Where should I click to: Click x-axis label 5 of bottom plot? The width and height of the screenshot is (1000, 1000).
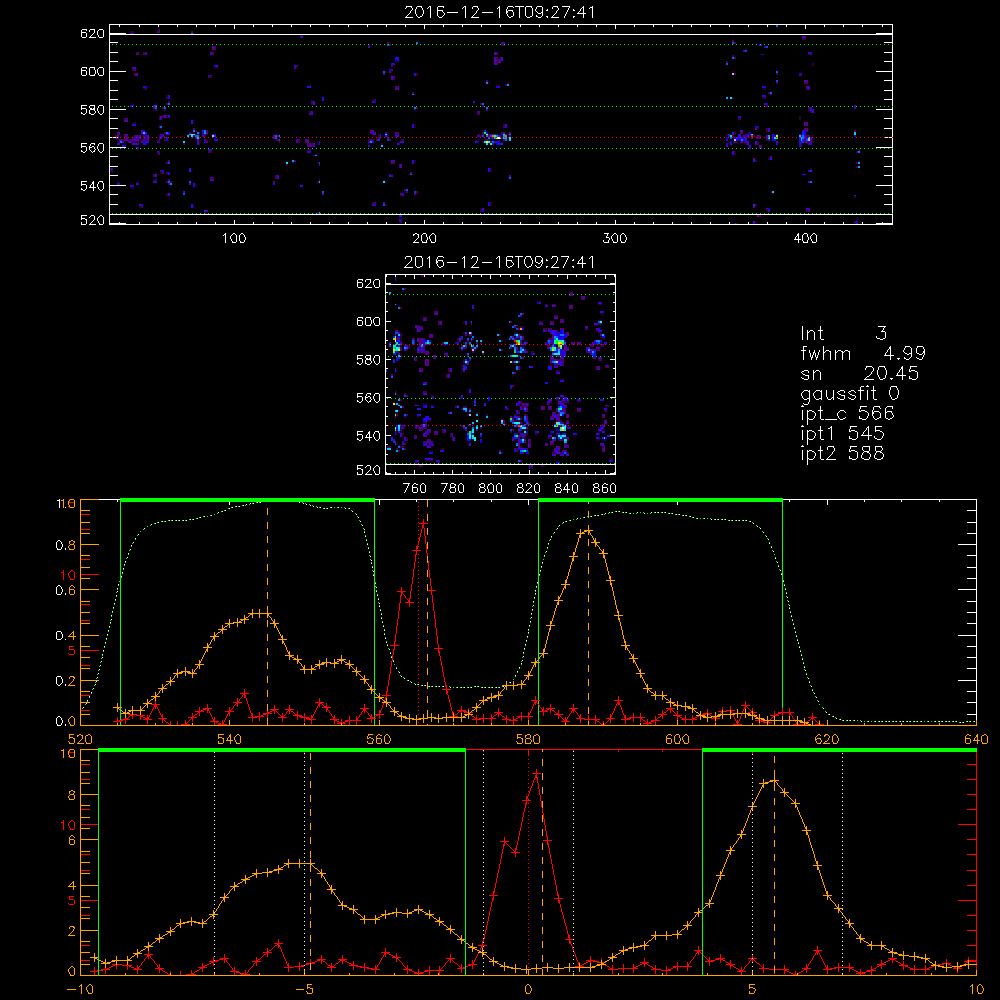click(x=753, y=989)
